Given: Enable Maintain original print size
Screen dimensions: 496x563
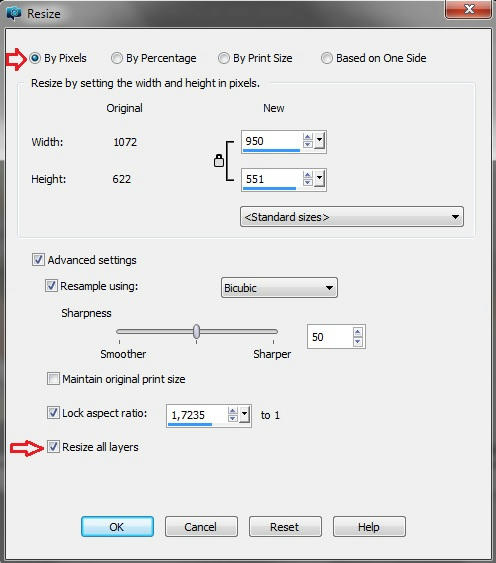Looking at the screenshot, I should pos(53,378).
